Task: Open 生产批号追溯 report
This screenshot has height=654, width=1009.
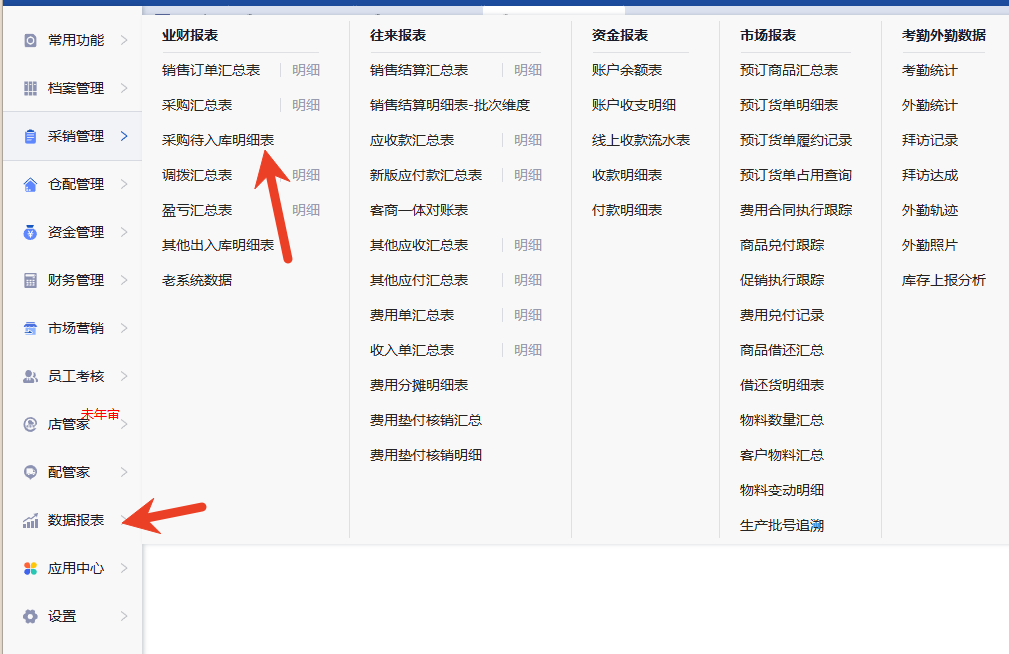Action: tap(781, 525)
